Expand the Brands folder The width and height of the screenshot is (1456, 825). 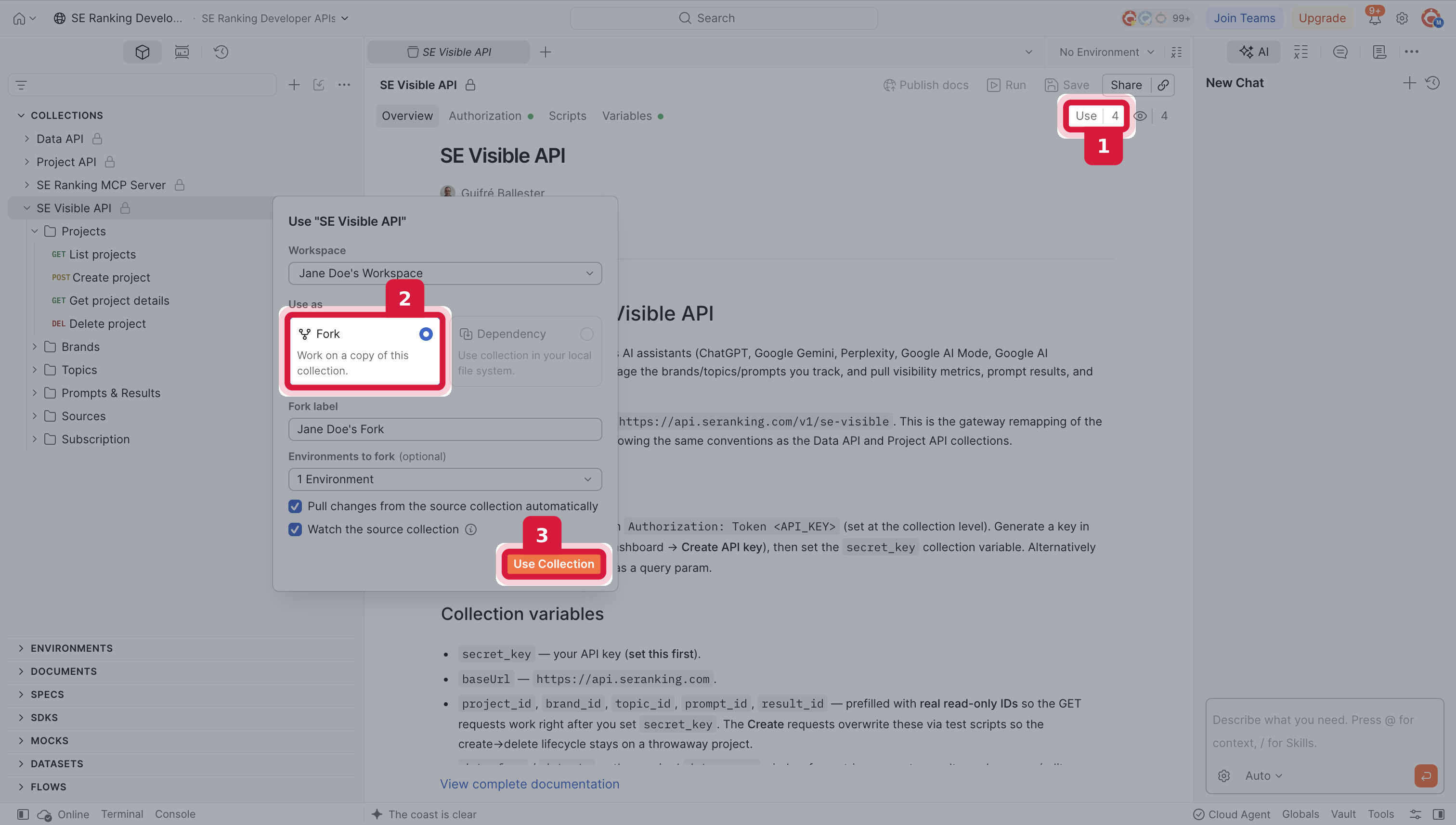pos(35,347)
